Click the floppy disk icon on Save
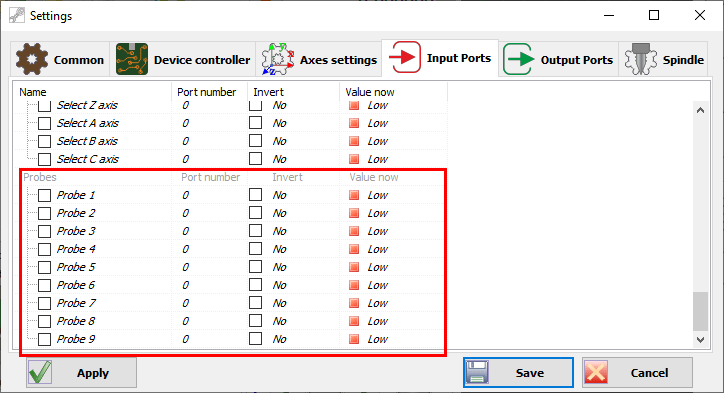Image resolution: width=724 pixels, height=393 pixels. tap(477, 372)
